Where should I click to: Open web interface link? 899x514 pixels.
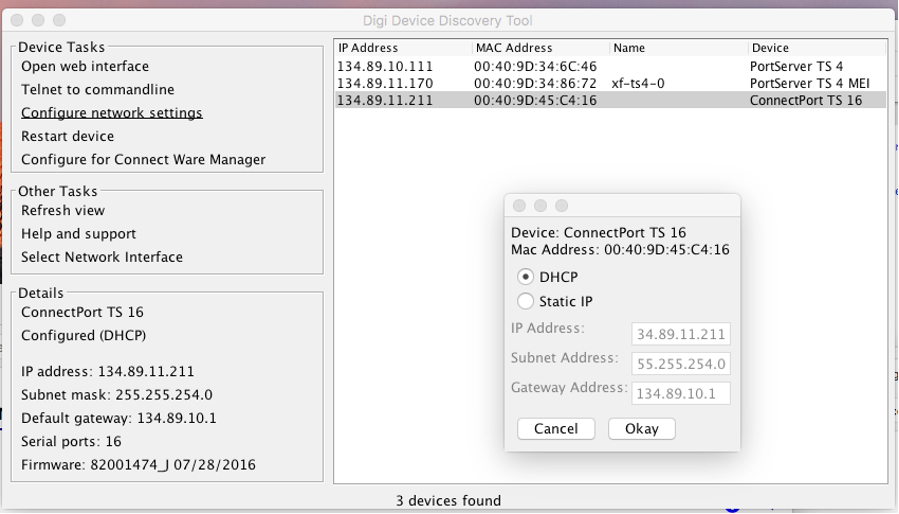pos(85,66)
